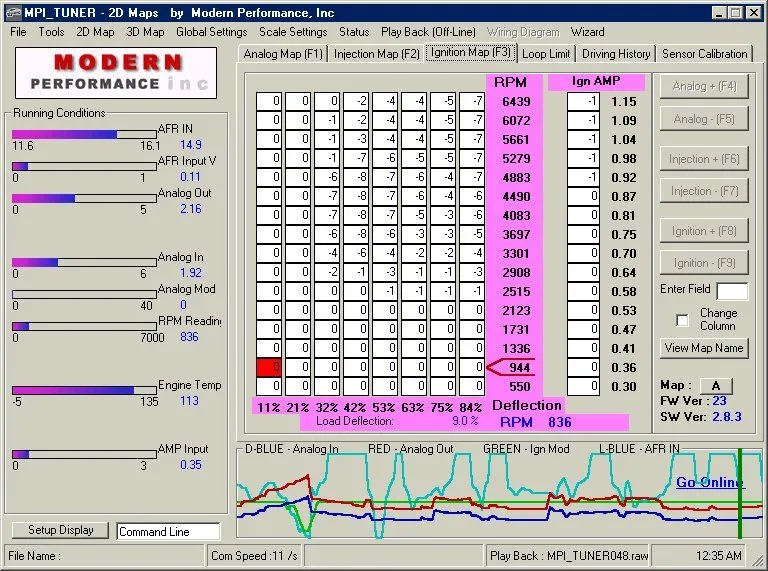Open the File menu
The height and width of the screenshot is (571, 768).
18,32
